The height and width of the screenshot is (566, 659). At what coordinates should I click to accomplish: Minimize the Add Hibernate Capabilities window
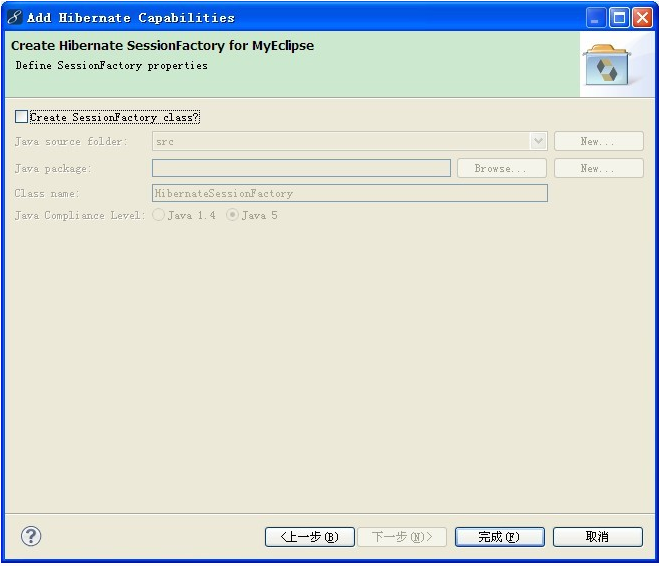(596, 18)
